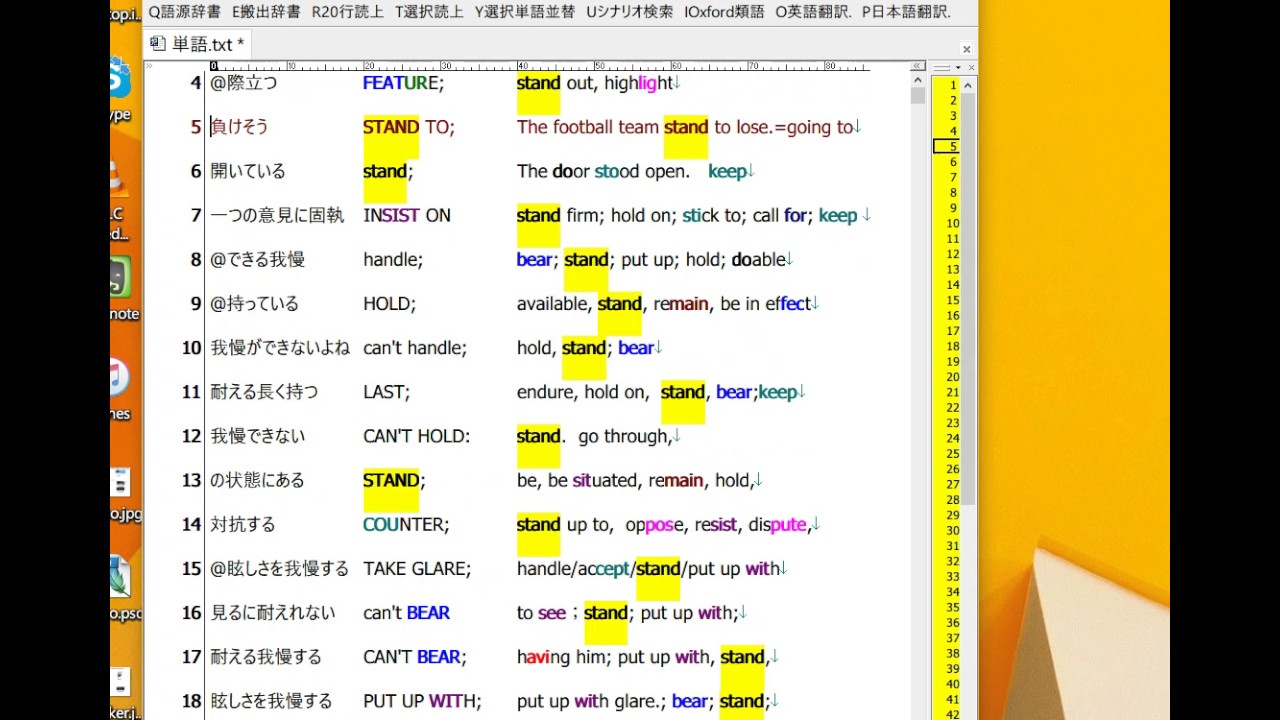Click the side panel grip handle
Image resolution: width=1280 pixels, height=720 pixels.
tap(941, 67)
